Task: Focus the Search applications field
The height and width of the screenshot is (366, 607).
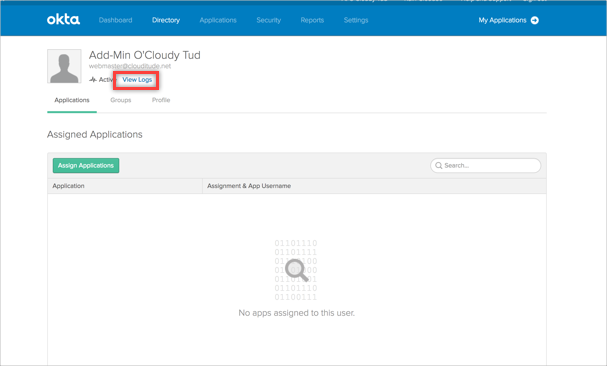Action: coord(485,165)
